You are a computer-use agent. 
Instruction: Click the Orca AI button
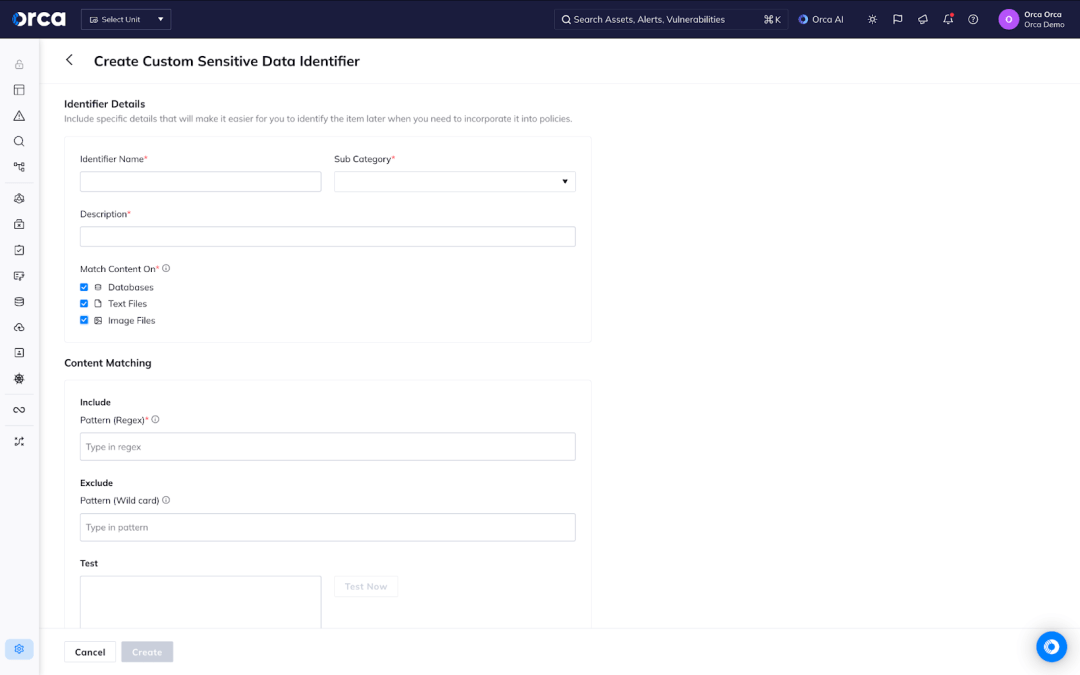(821, 19)
